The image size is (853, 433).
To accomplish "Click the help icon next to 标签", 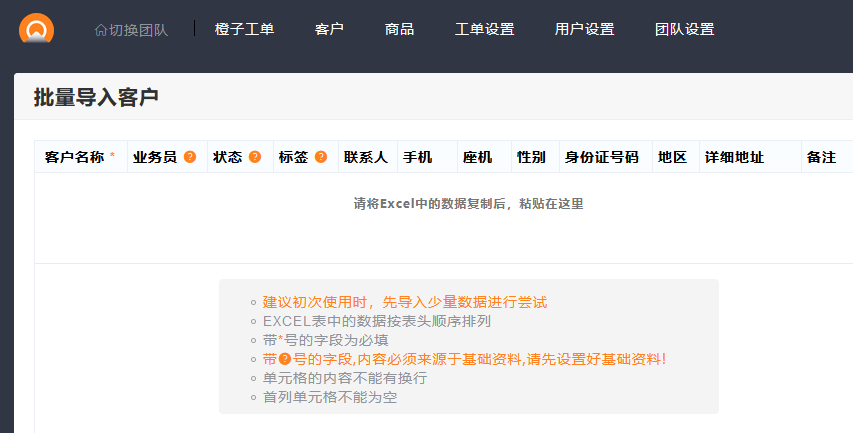I will [320, 157].
